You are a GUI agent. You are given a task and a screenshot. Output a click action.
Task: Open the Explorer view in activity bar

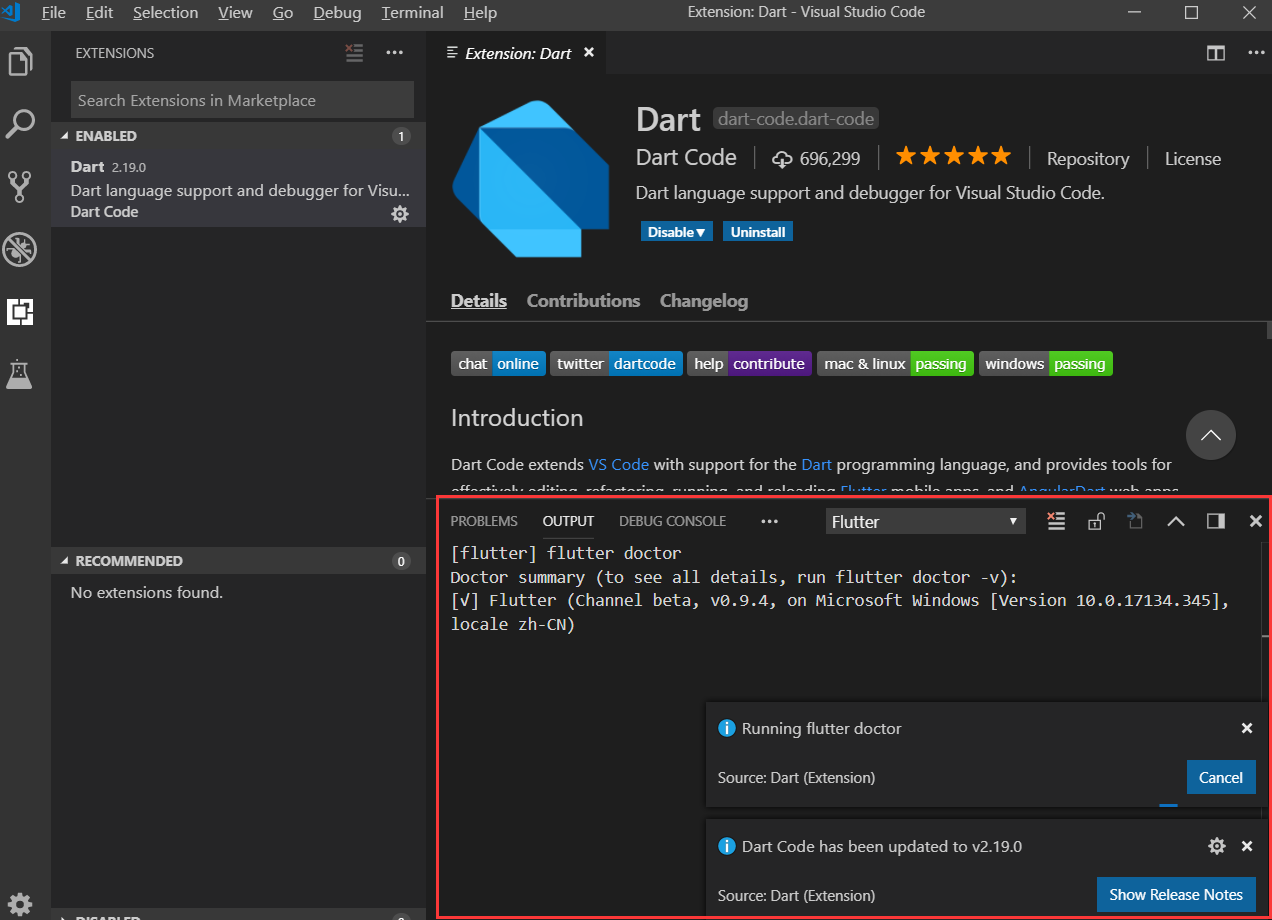[20, 62]
